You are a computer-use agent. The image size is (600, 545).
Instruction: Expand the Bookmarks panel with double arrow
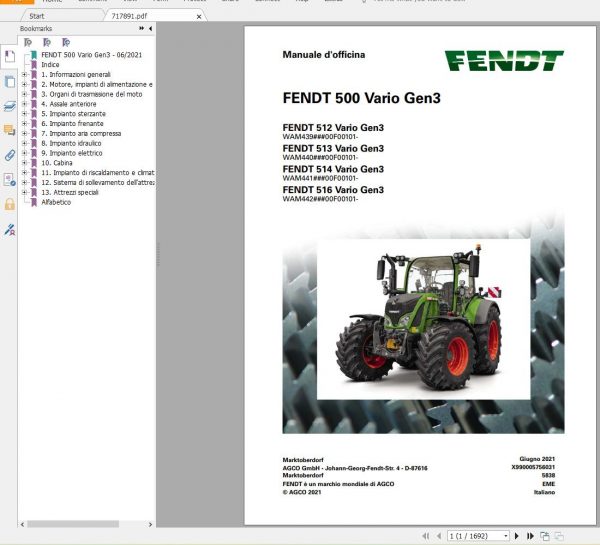tap(142, 28)
